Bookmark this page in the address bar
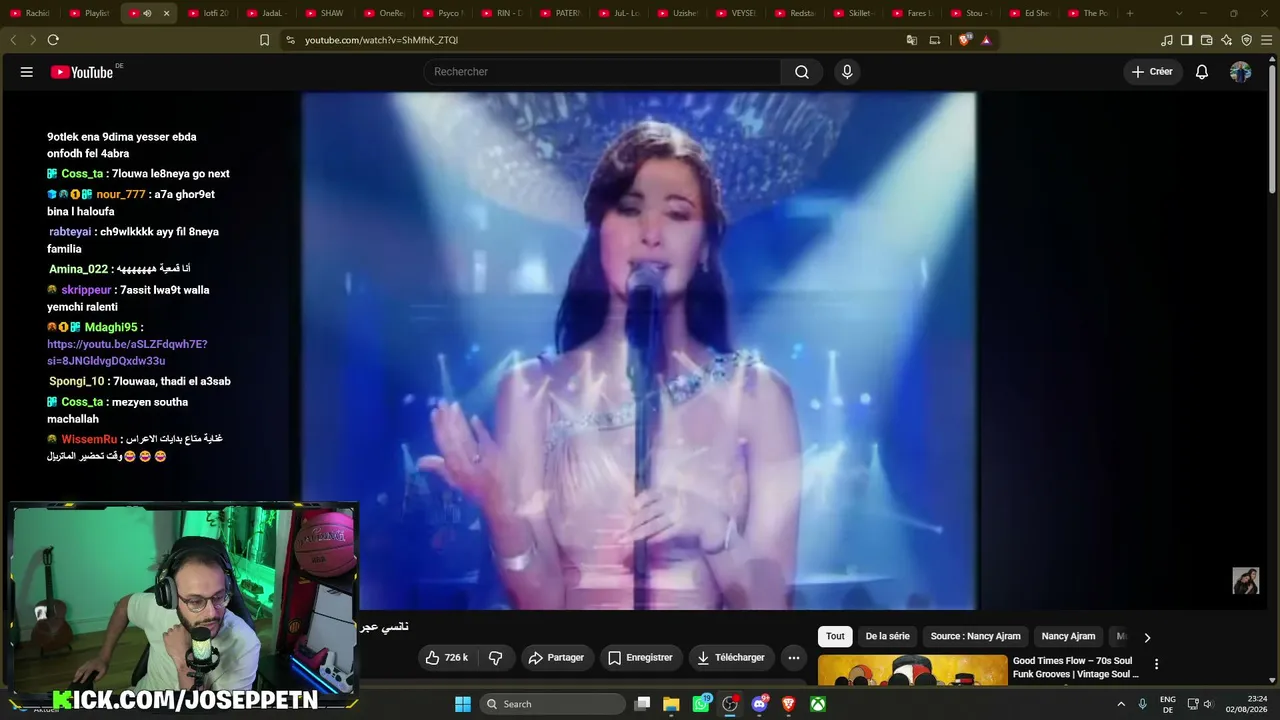Viewport: 1280px width, 720px height. tap(264, 40)
